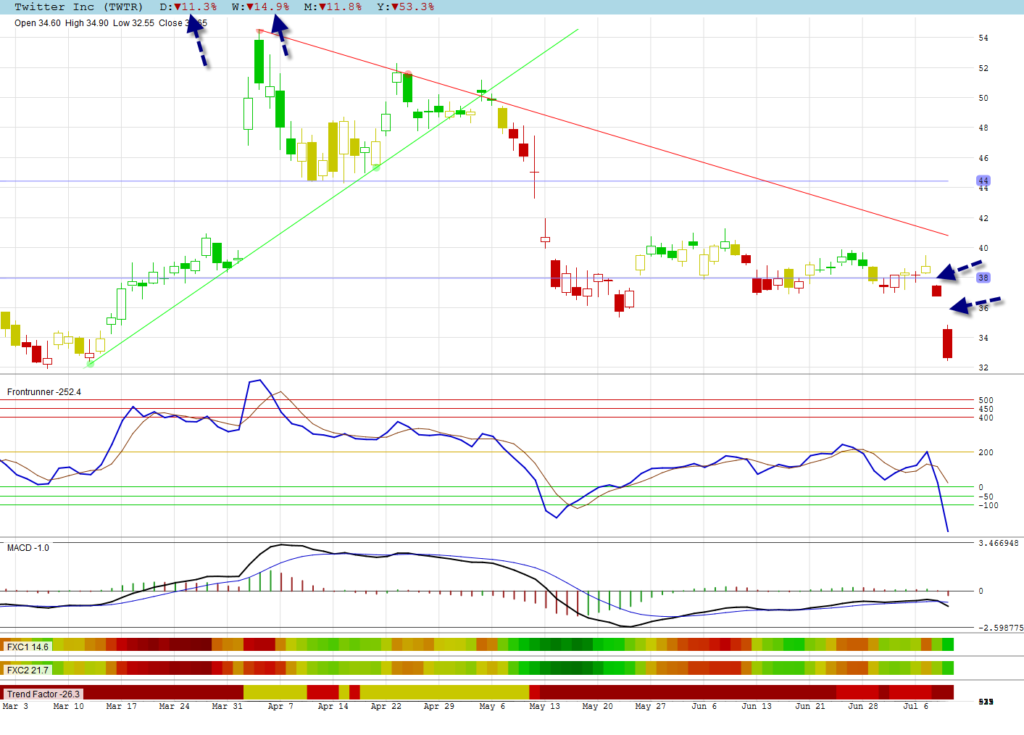1024x735 pixels.
Task: Click the "36" price axis label
Action: [984, 308]
